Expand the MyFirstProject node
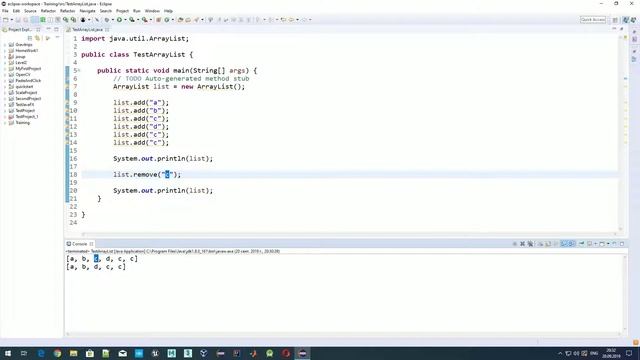The height and width of the screenshot is (360, 640). click(5, 69)
